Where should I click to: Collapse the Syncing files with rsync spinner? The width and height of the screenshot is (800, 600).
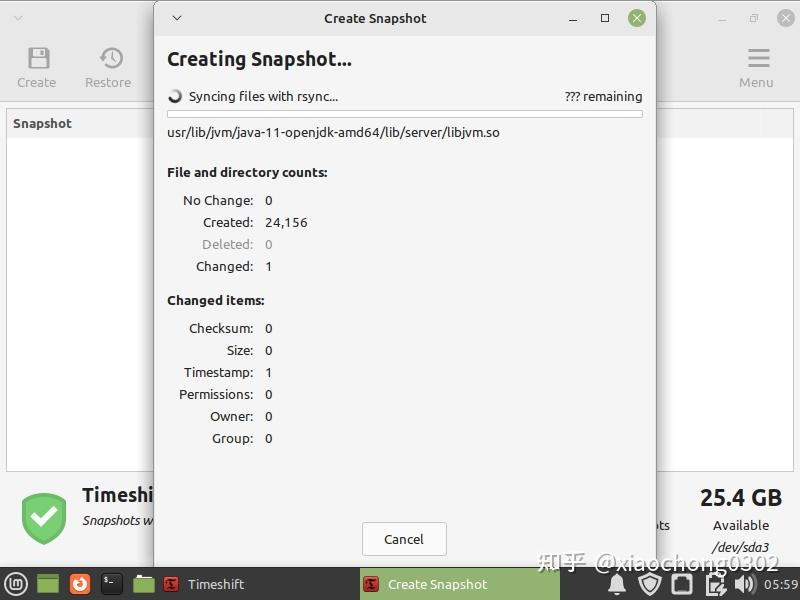pyautogui.click(x=173, y=96)
